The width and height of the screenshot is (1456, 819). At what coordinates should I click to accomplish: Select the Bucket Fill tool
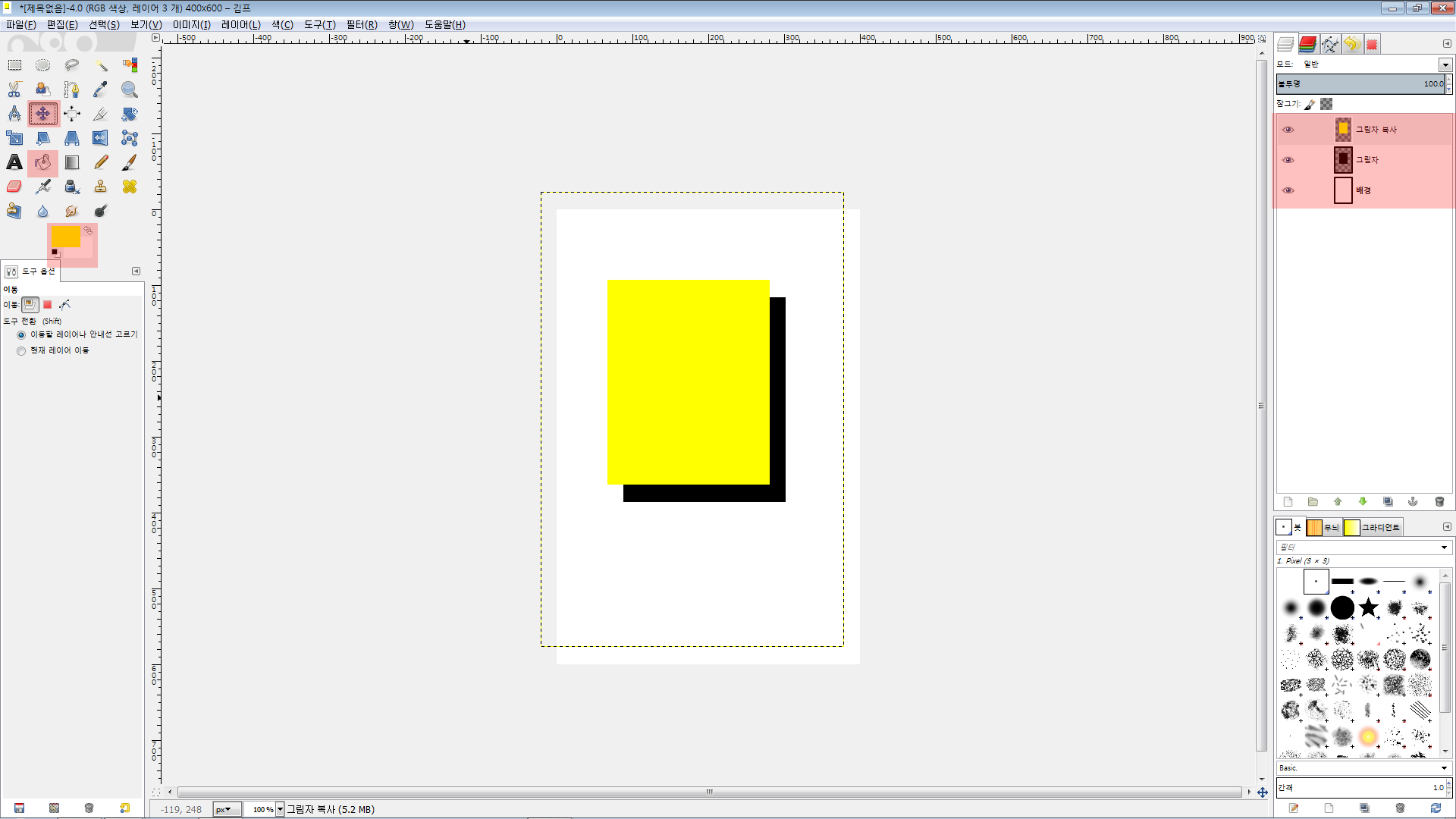(43, 162)
